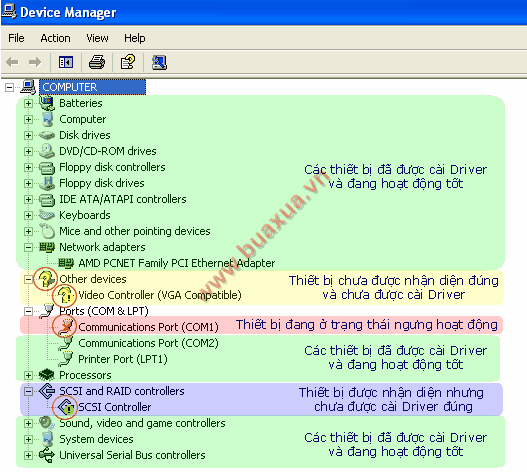Expand the Batteries node

click(29, 103)
